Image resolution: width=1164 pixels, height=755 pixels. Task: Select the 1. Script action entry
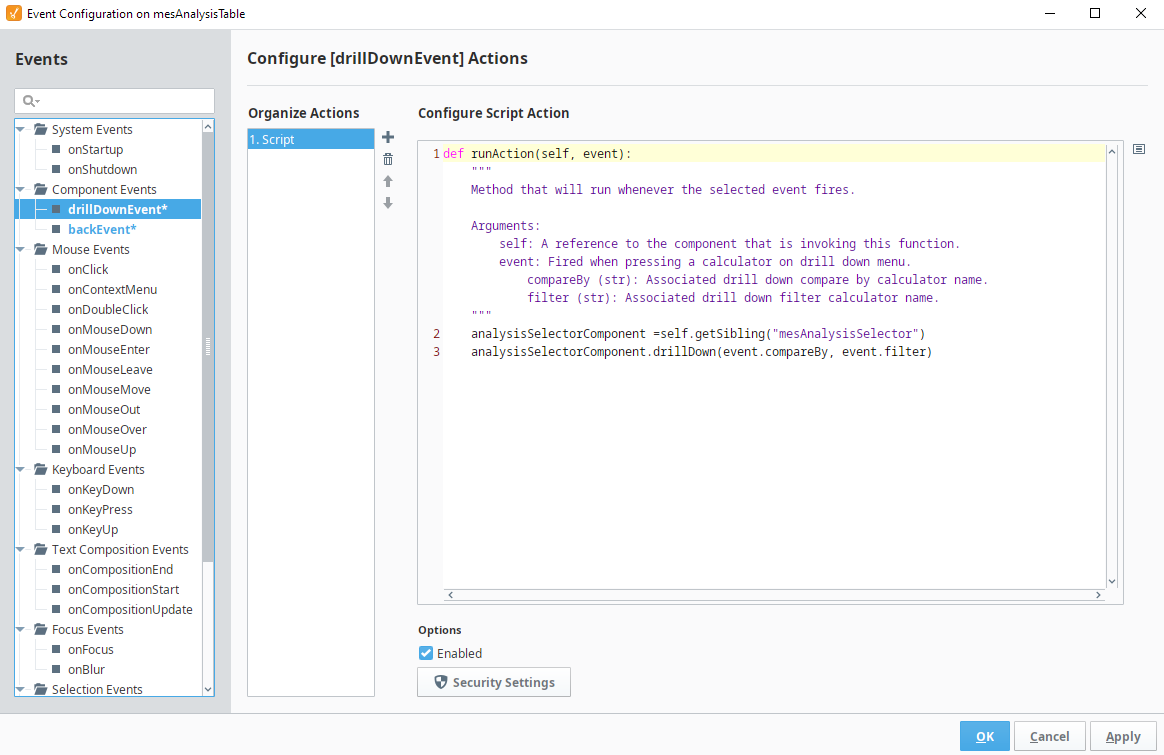coord(310,139)
